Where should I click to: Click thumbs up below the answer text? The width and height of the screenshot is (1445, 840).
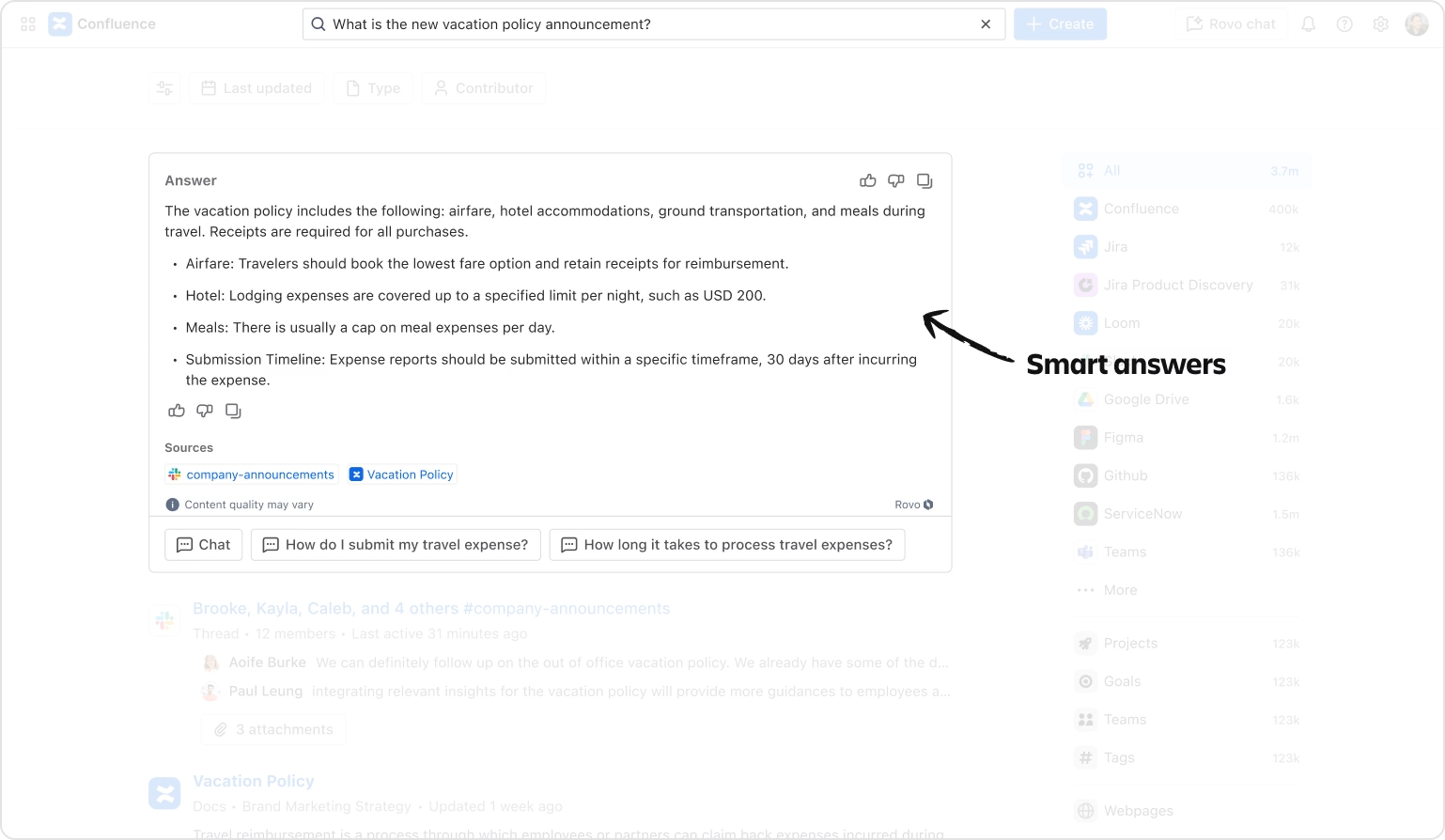(x=177, y=411)
